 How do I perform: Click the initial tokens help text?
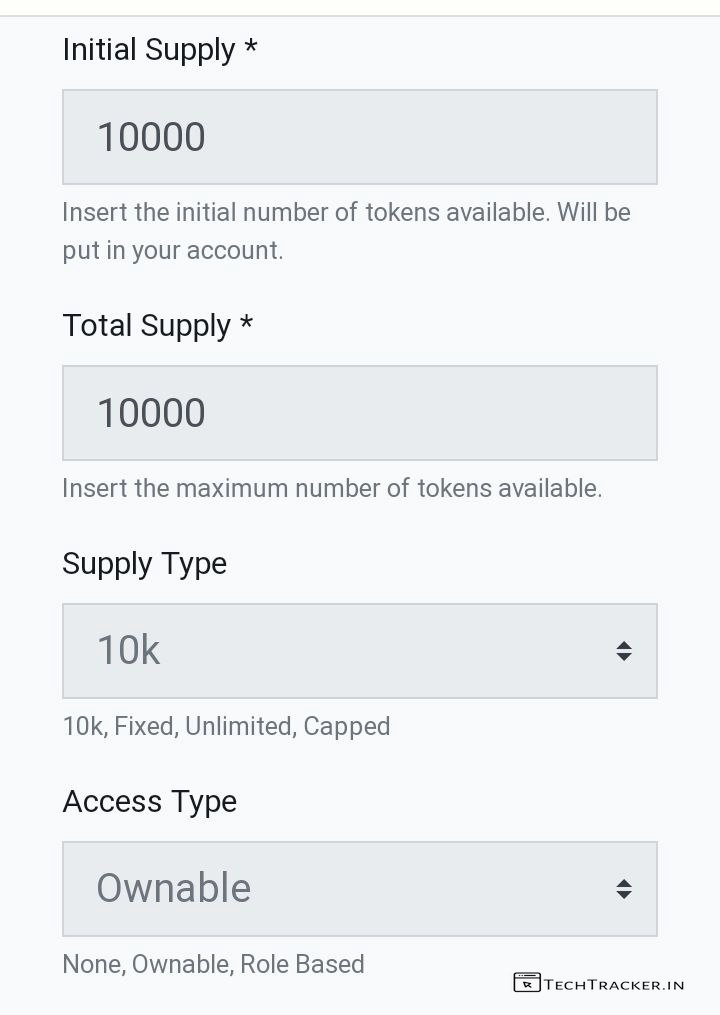[x=346, y=231]
